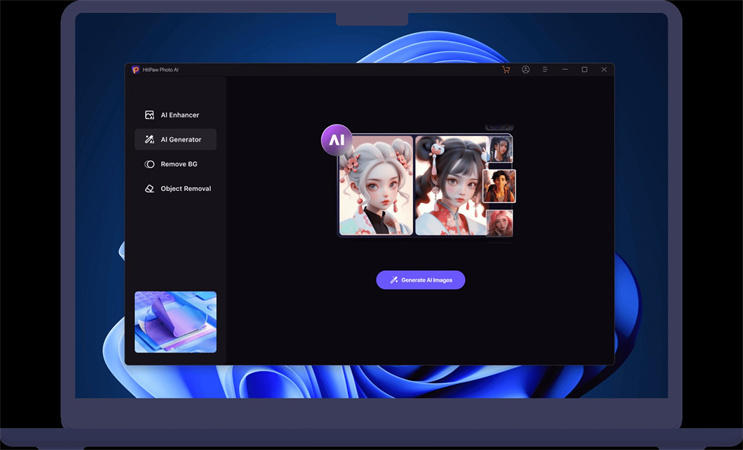The width and height of the screenshot is (743, 450).
Task: Minimize the HitPaw Photo AI window
Action: tap(565, 70)
